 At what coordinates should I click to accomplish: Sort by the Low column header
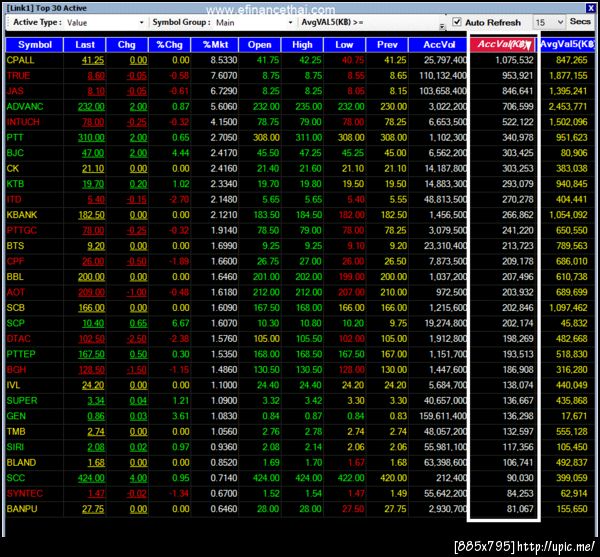click(x=344, y=45)
